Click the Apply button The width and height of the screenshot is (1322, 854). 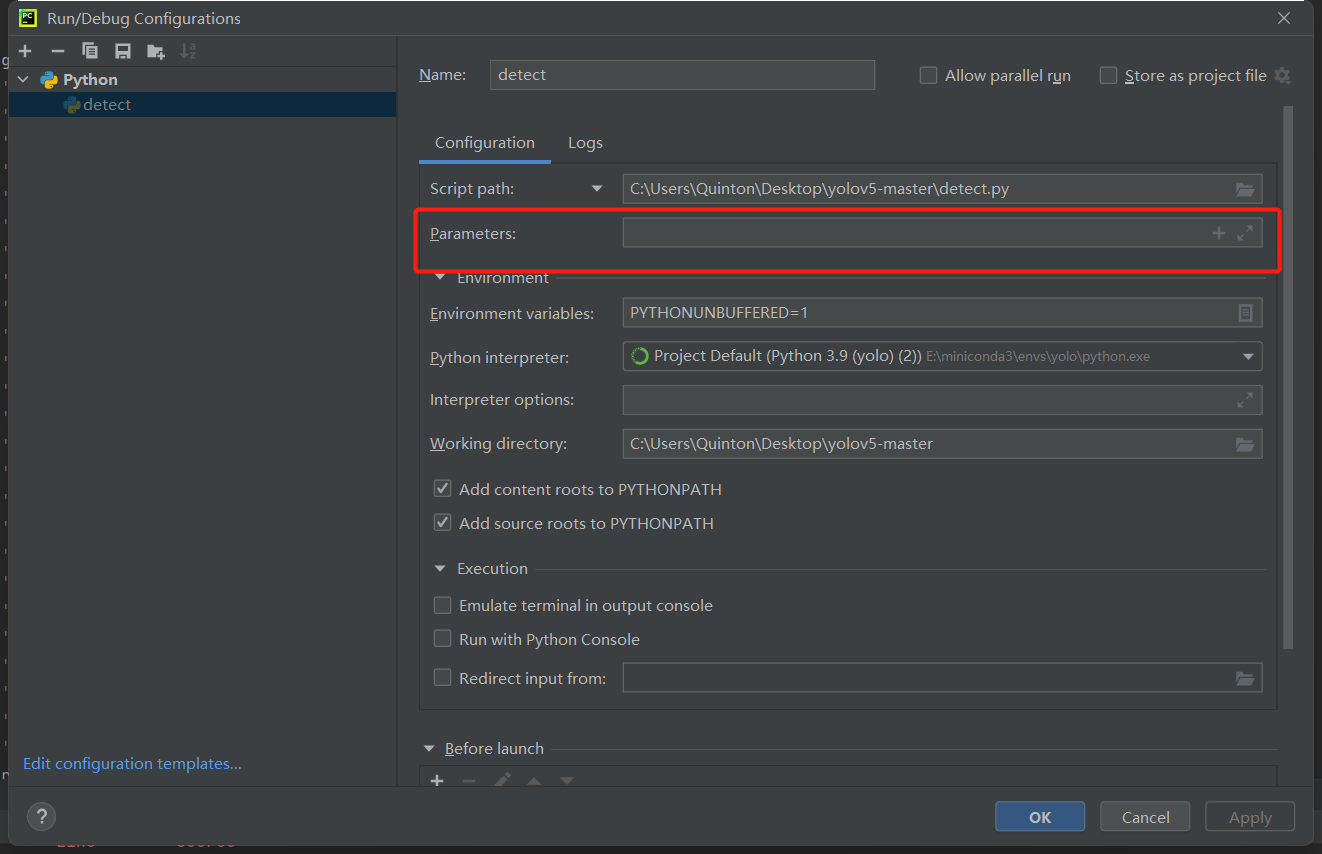[1250, 817]
